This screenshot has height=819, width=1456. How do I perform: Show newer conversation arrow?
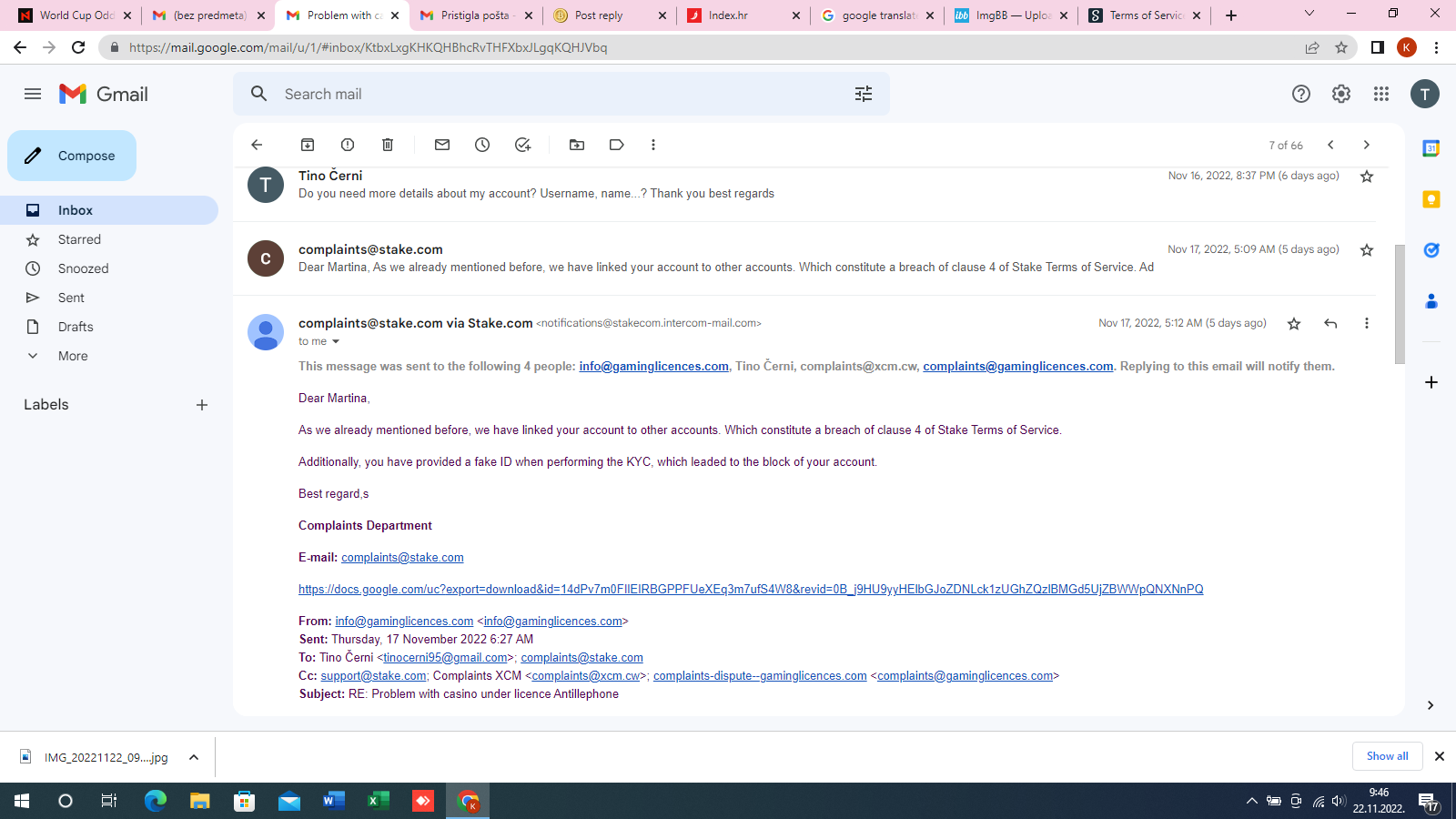click(x=1330, y=145)
